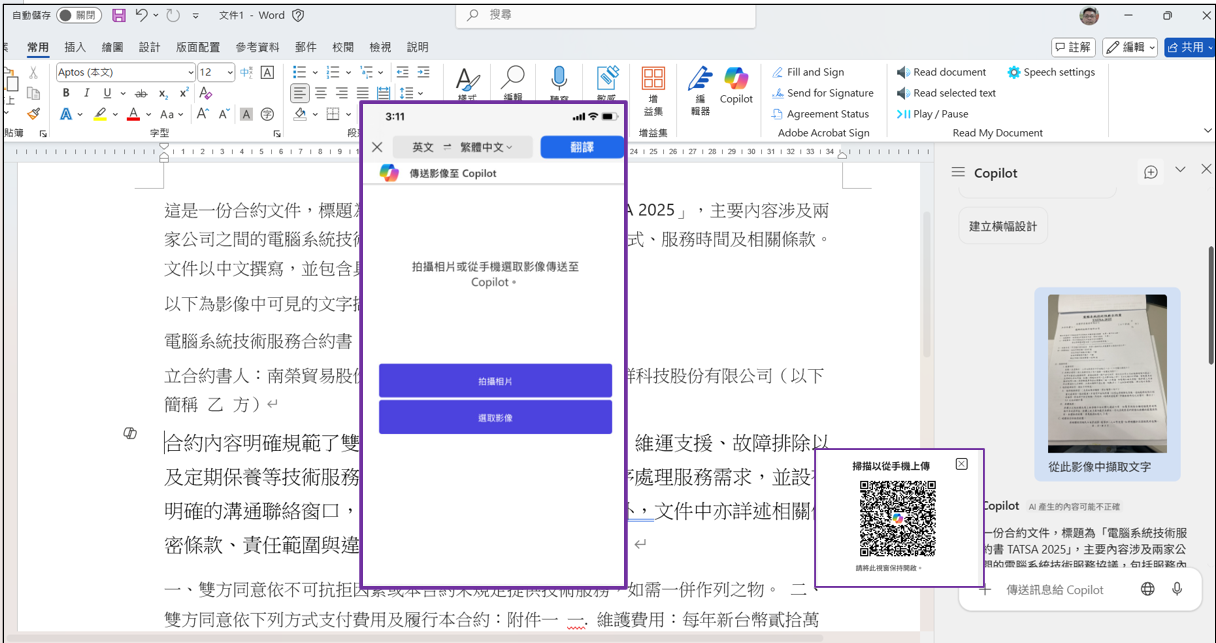Image resolution: width=1216 pixels, height=643 pixels.
Task: Click the 選取影像 button on phone screen
Action: pos(495,417)
